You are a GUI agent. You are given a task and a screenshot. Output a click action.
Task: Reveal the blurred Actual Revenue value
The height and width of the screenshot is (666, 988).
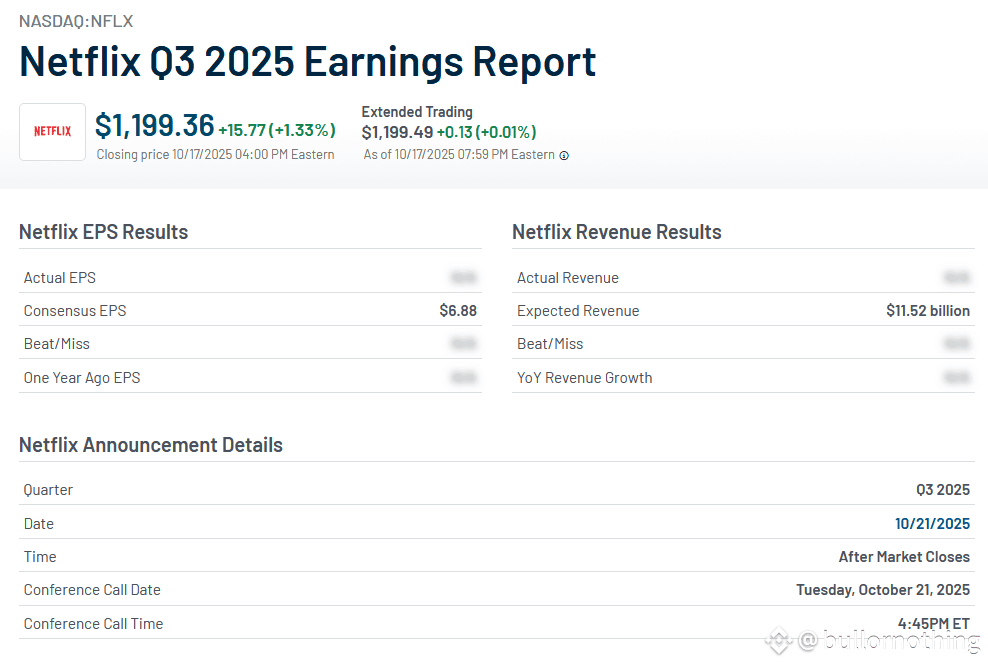coord(956,277)
